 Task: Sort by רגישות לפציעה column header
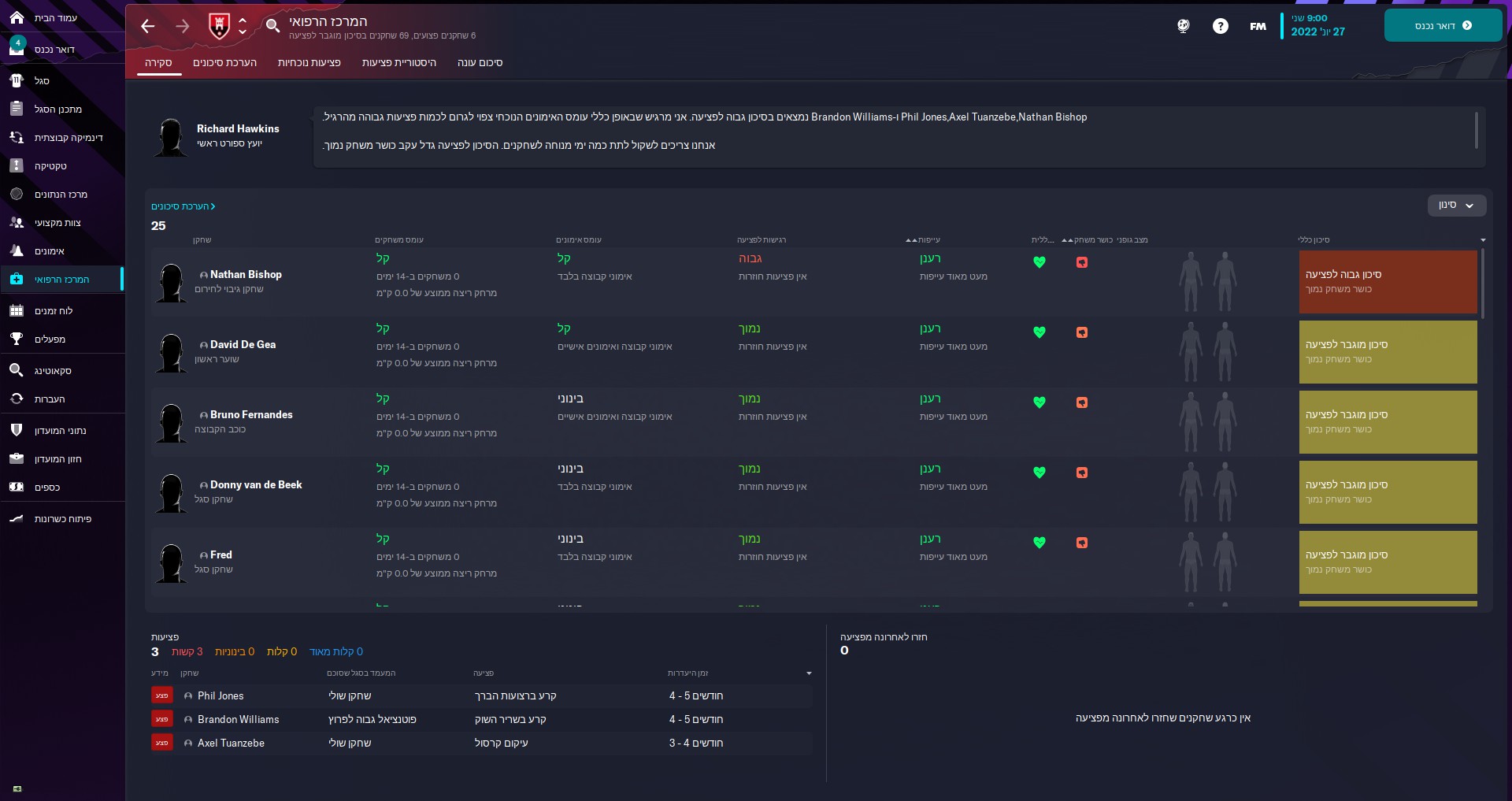click(762, 240)
